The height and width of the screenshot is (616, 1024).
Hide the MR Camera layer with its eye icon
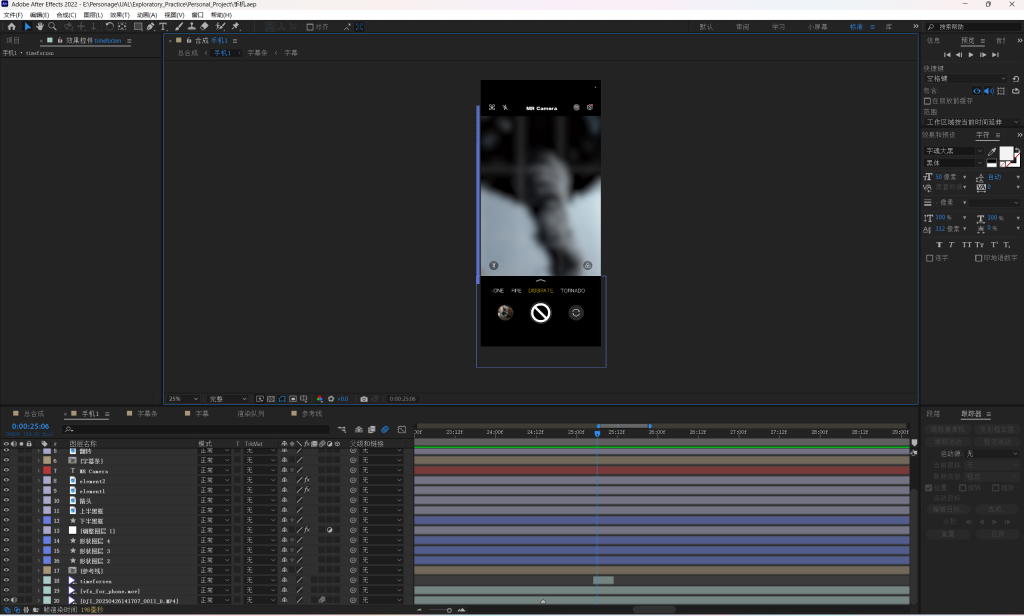coord(6,471)
